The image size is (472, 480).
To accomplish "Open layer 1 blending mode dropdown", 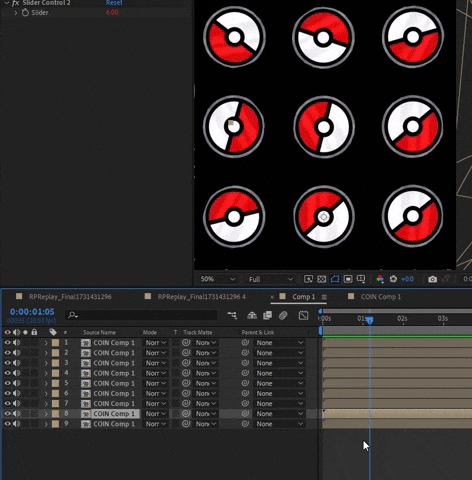I will (x=155, y=343).
